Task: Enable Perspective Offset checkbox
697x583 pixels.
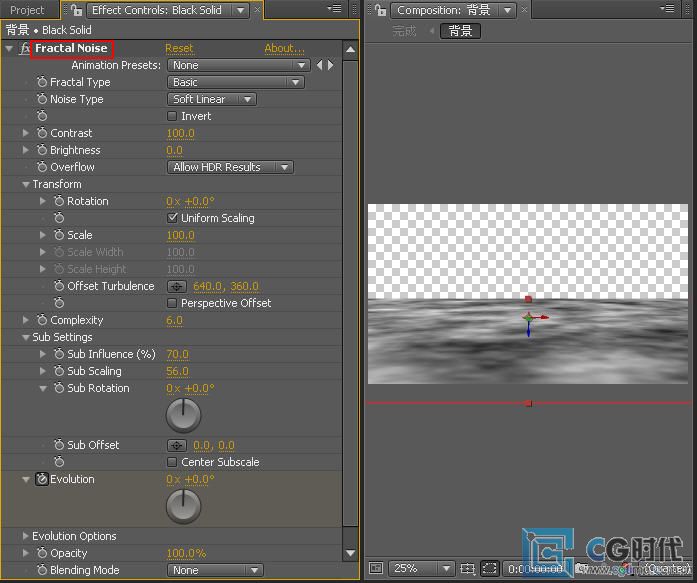Action: 172,303
